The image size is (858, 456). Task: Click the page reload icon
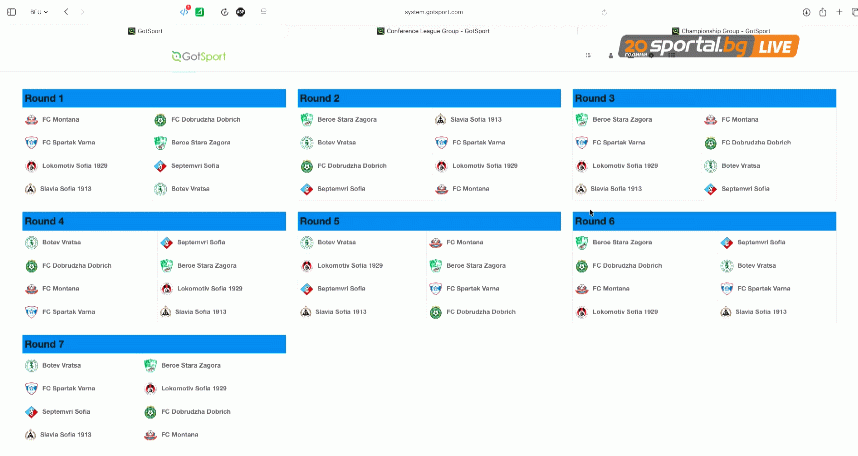[x=604, y=12]
